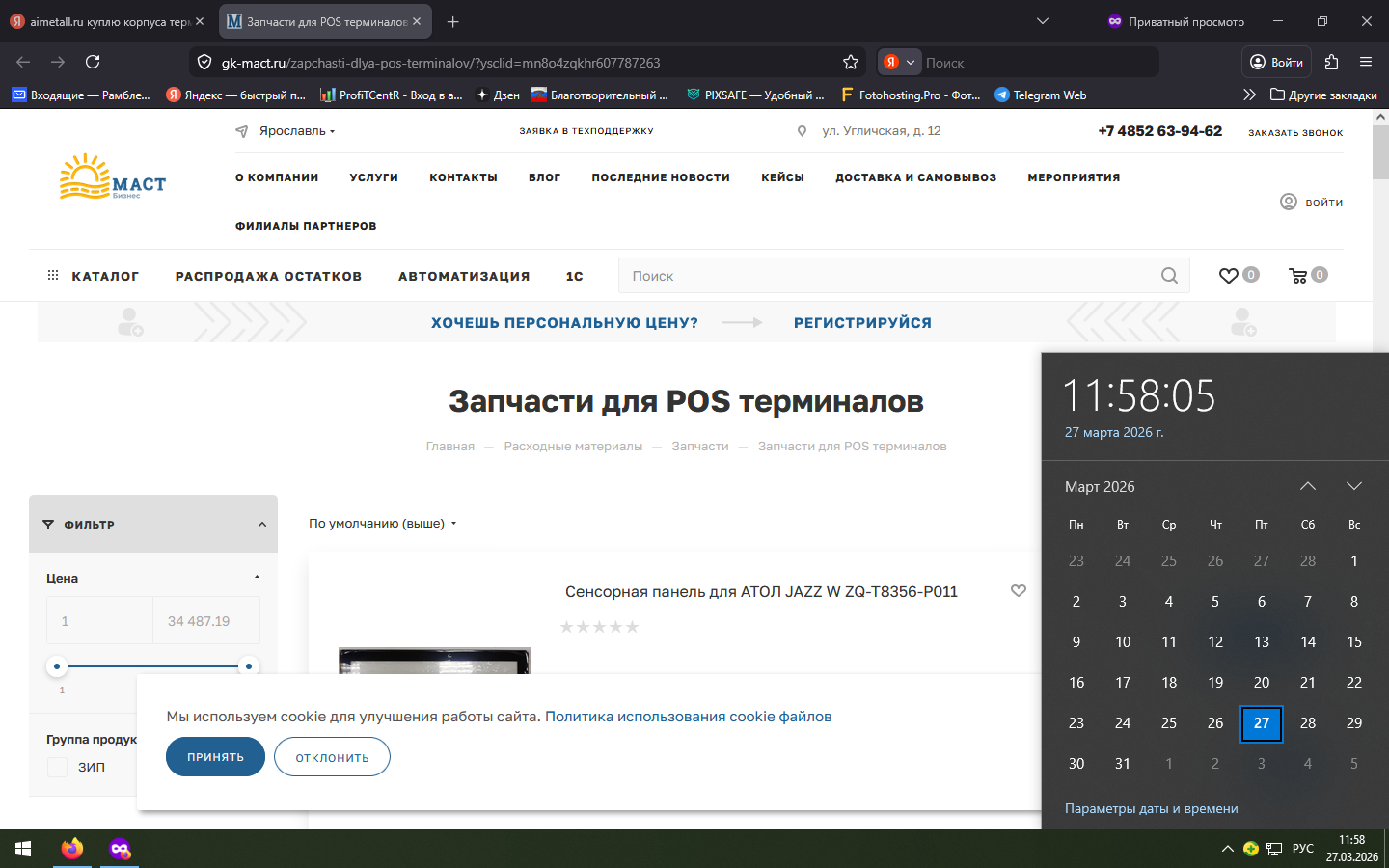Select March 15 in the calendar
This screenshot has height=868, width=1389.
[1353, 642]
